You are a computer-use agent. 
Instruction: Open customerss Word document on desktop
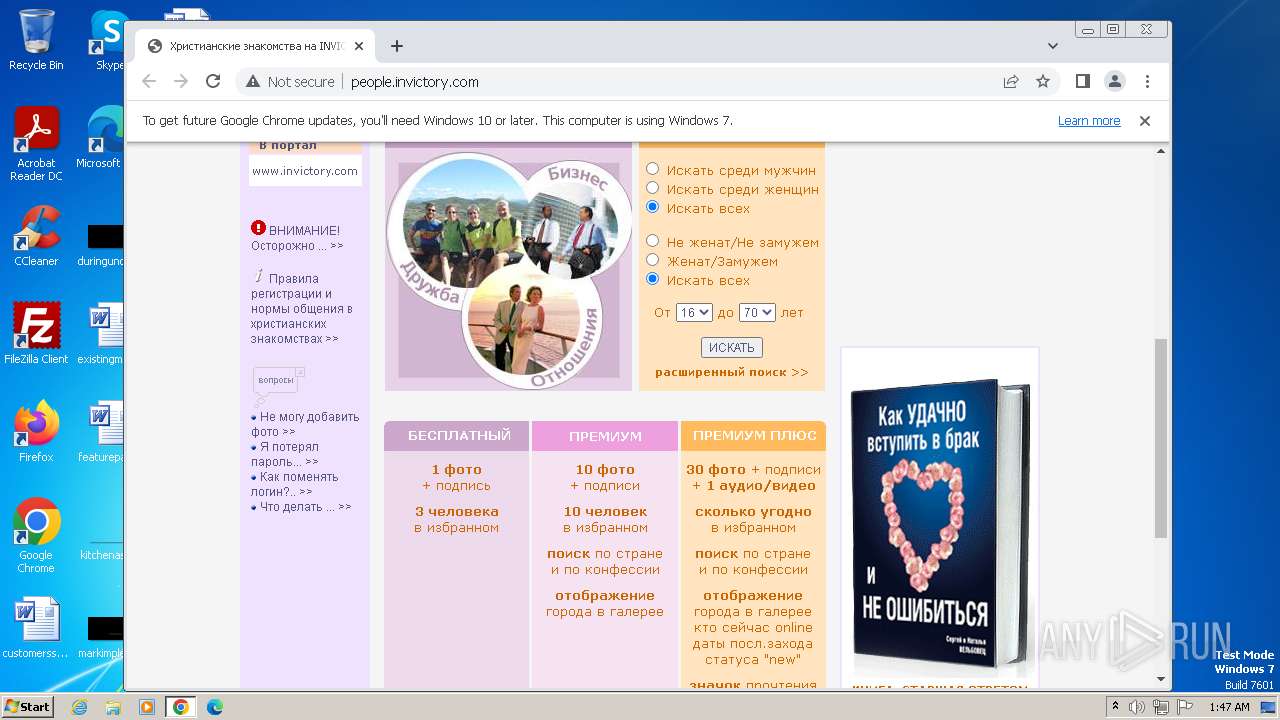click(x=36, y=628)
